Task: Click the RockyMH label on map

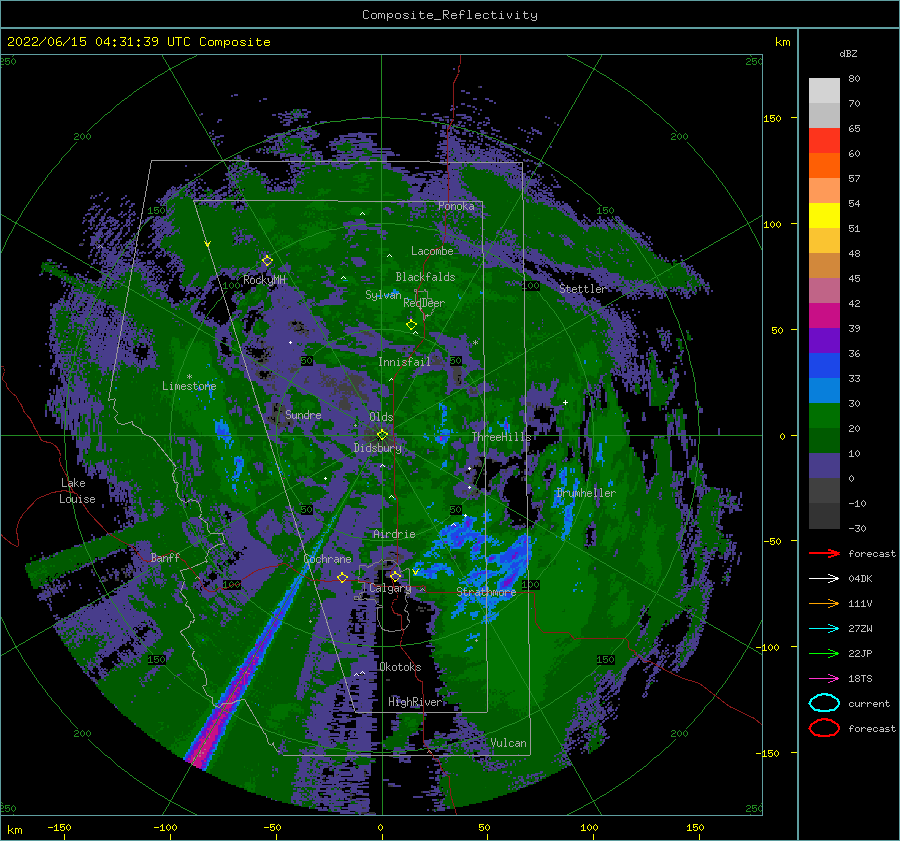Action: coord(264,280)
